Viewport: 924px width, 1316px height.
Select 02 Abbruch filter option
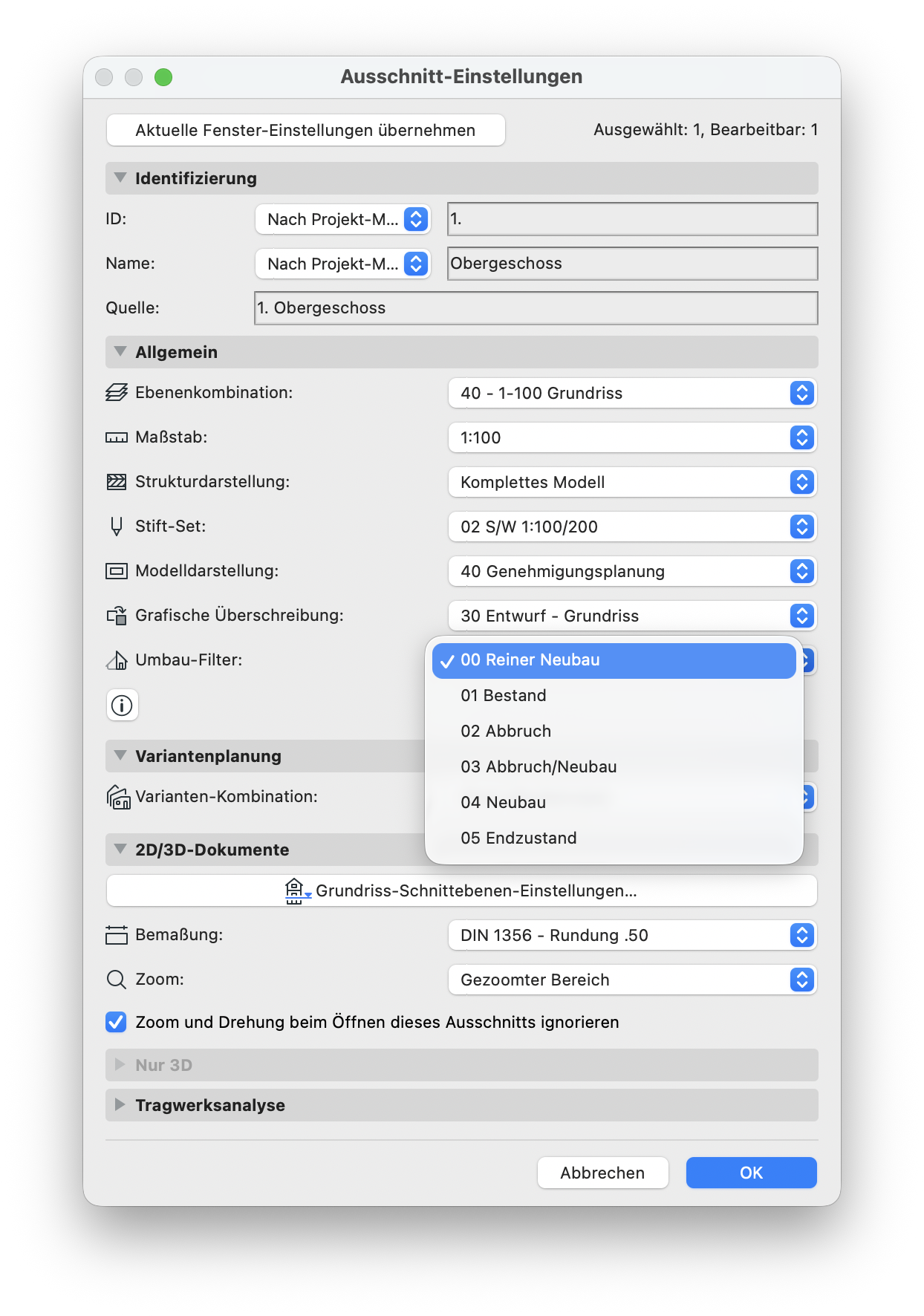point(614,732)
